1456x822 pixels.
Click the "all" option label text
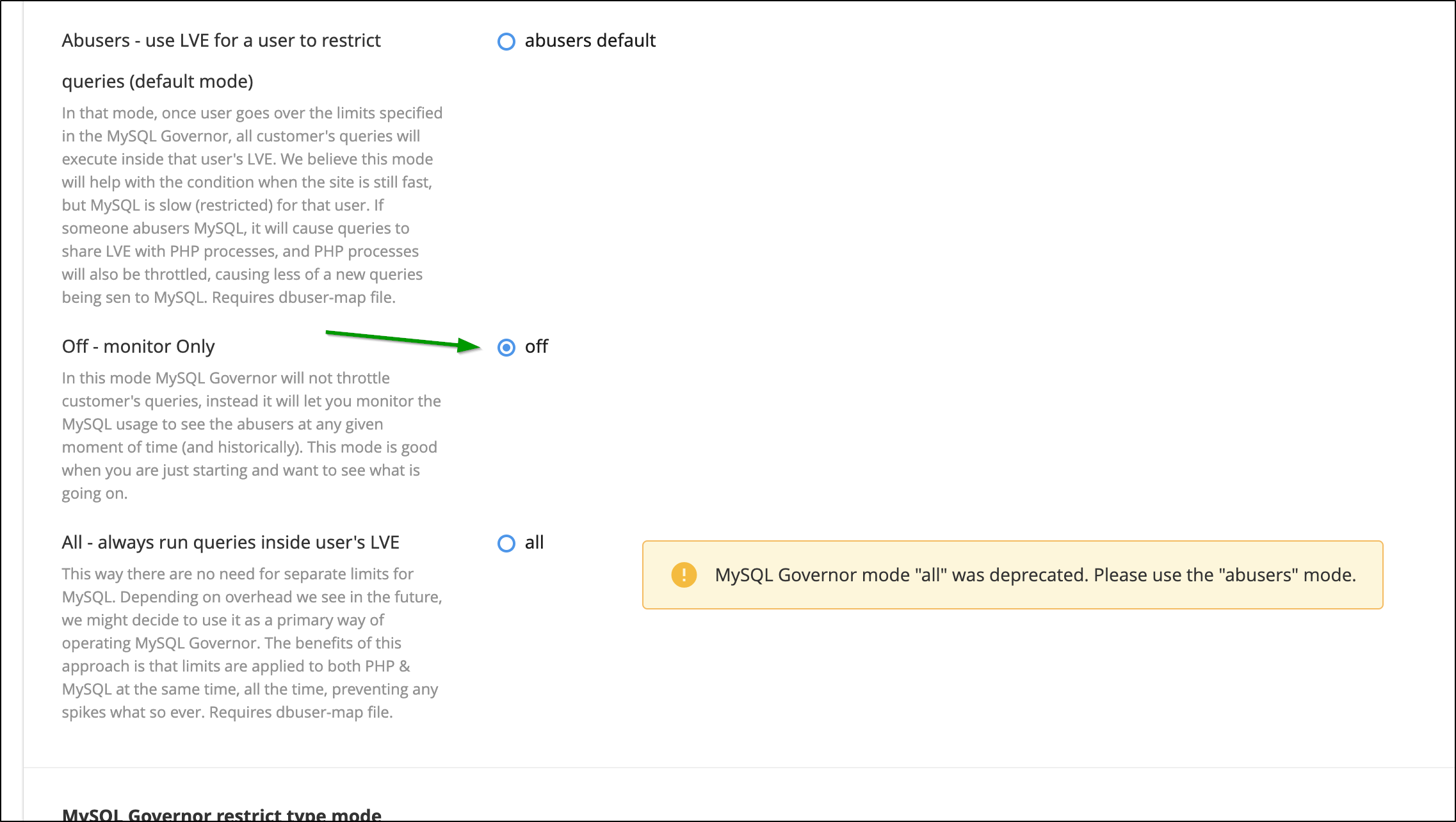[x=534, y=543]
